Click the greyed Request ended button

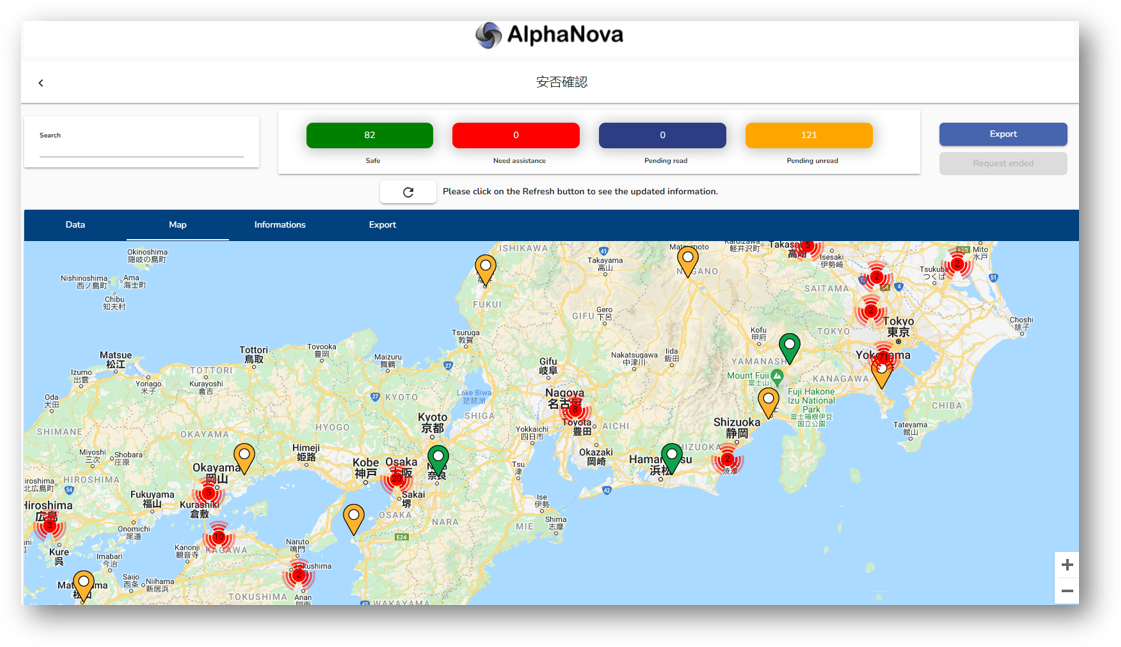tap(1003, 163)
